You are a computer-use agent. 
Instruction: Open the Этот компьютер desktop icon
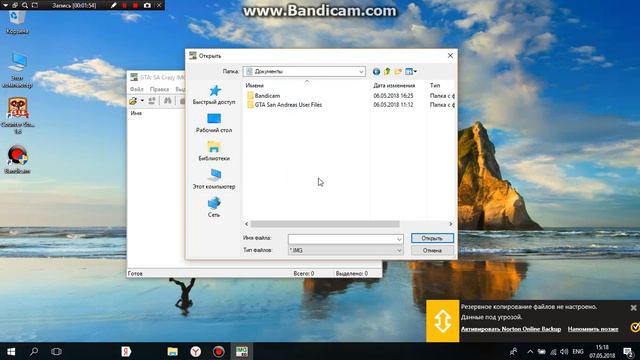point(17,70)
